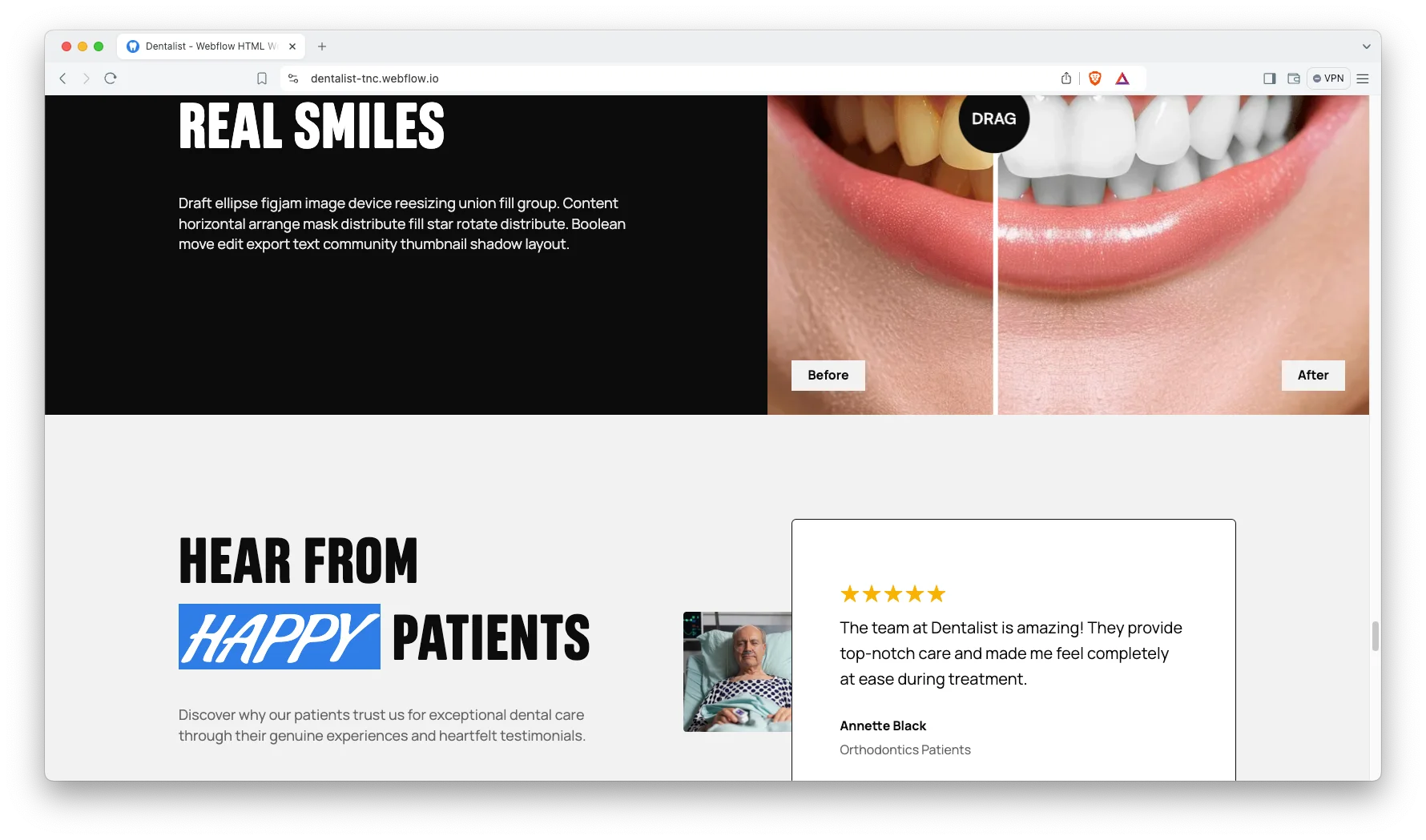This screenshot has height=840, width=1426.
Task: Click the forward navigation arrow
Action: tap(87, 78)
